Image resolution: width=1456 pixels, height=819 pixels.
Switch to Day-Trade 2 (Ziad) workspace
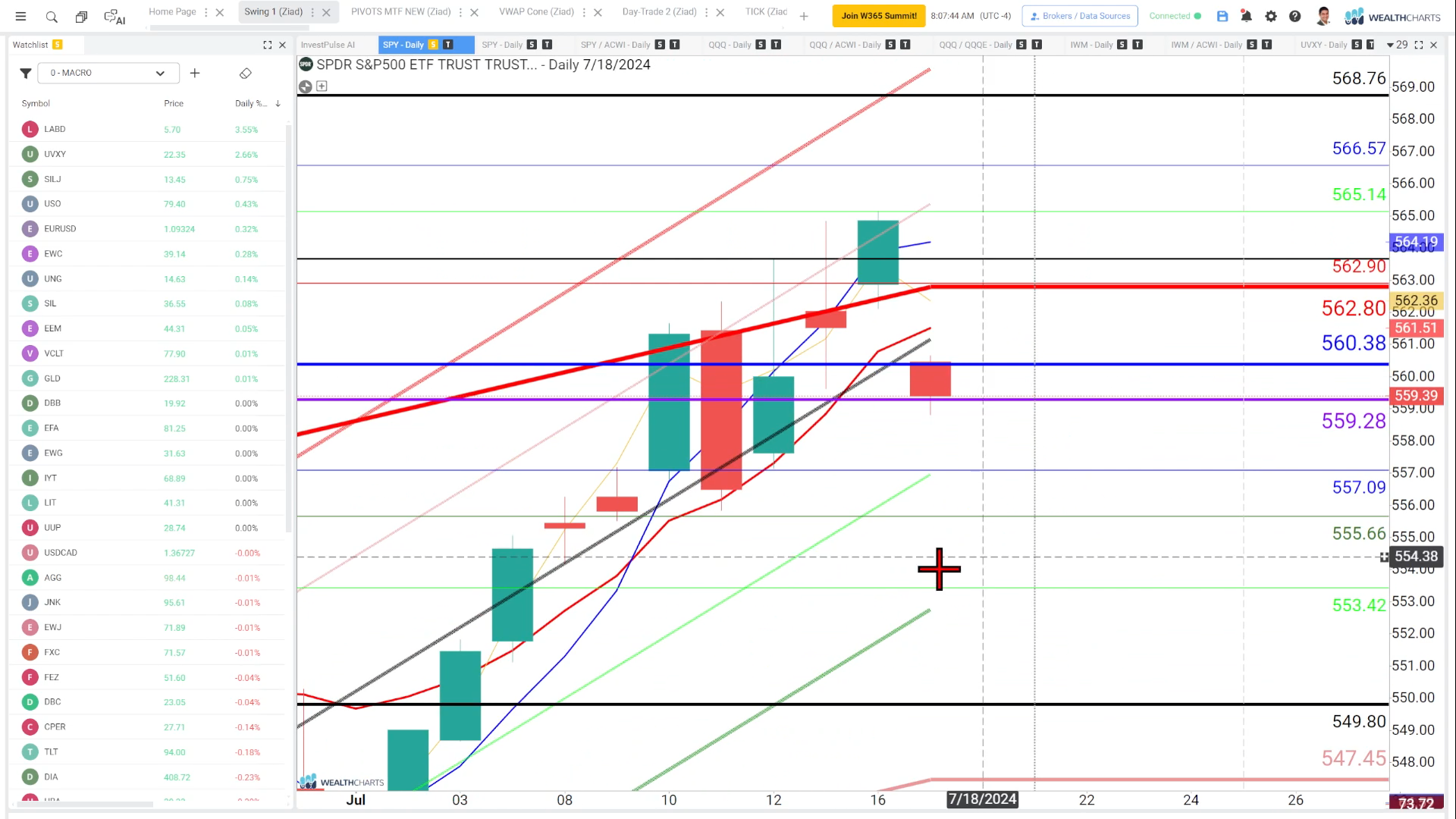point(659,11)
